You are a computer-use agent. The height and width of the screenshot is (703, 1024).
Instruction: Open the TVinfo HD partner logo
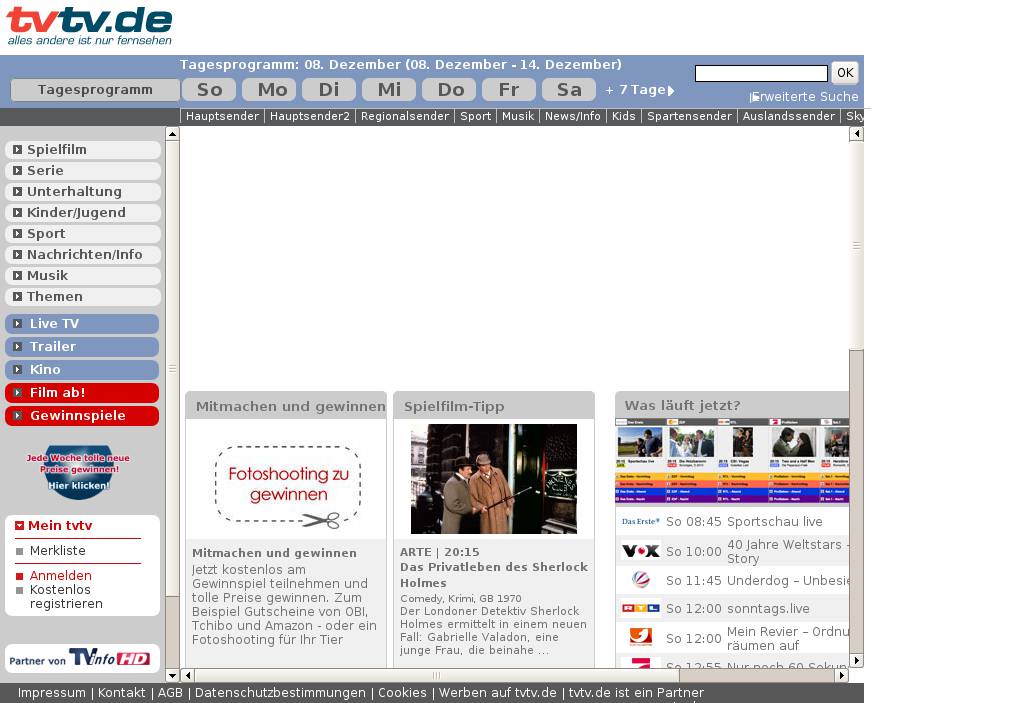[x=82, y=658]
